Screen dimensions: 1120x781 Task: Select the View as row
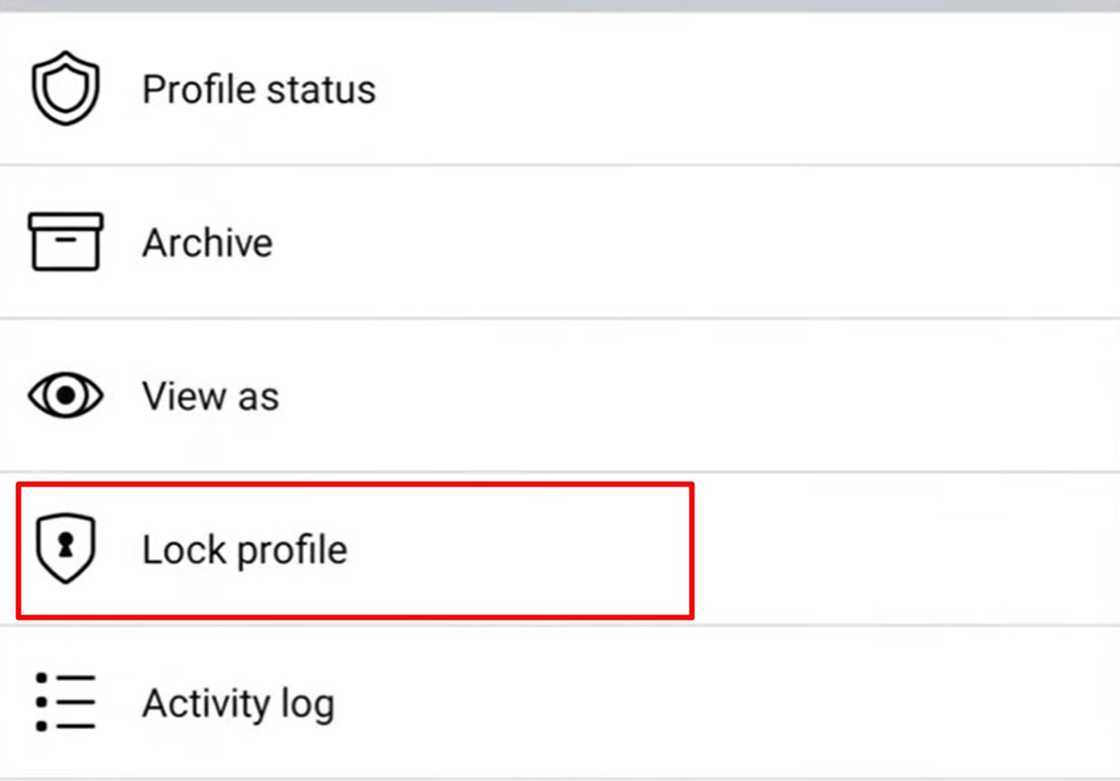[400, 396]
